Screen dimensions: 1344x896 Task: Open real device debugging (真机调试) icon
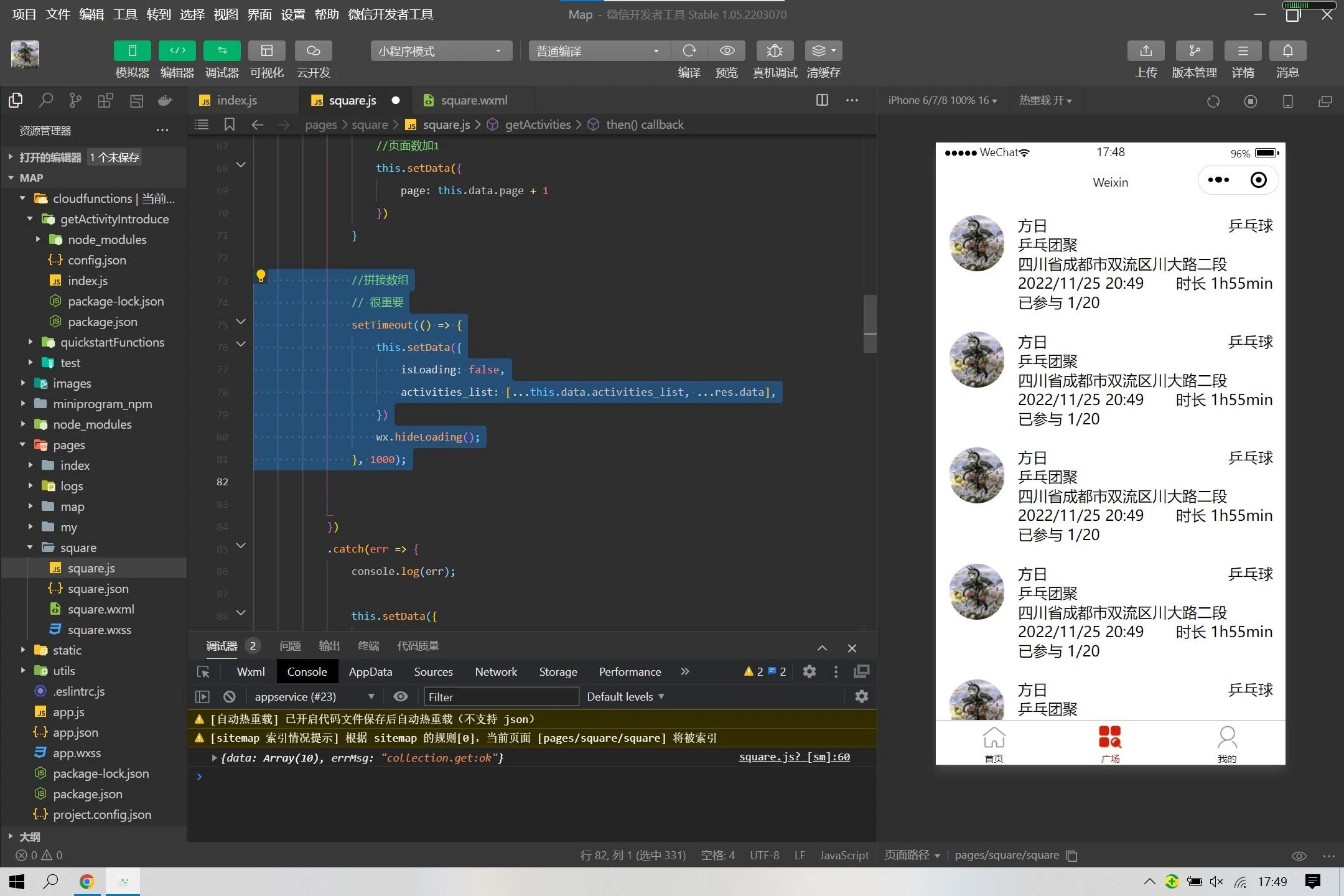[x=774, y=51]
